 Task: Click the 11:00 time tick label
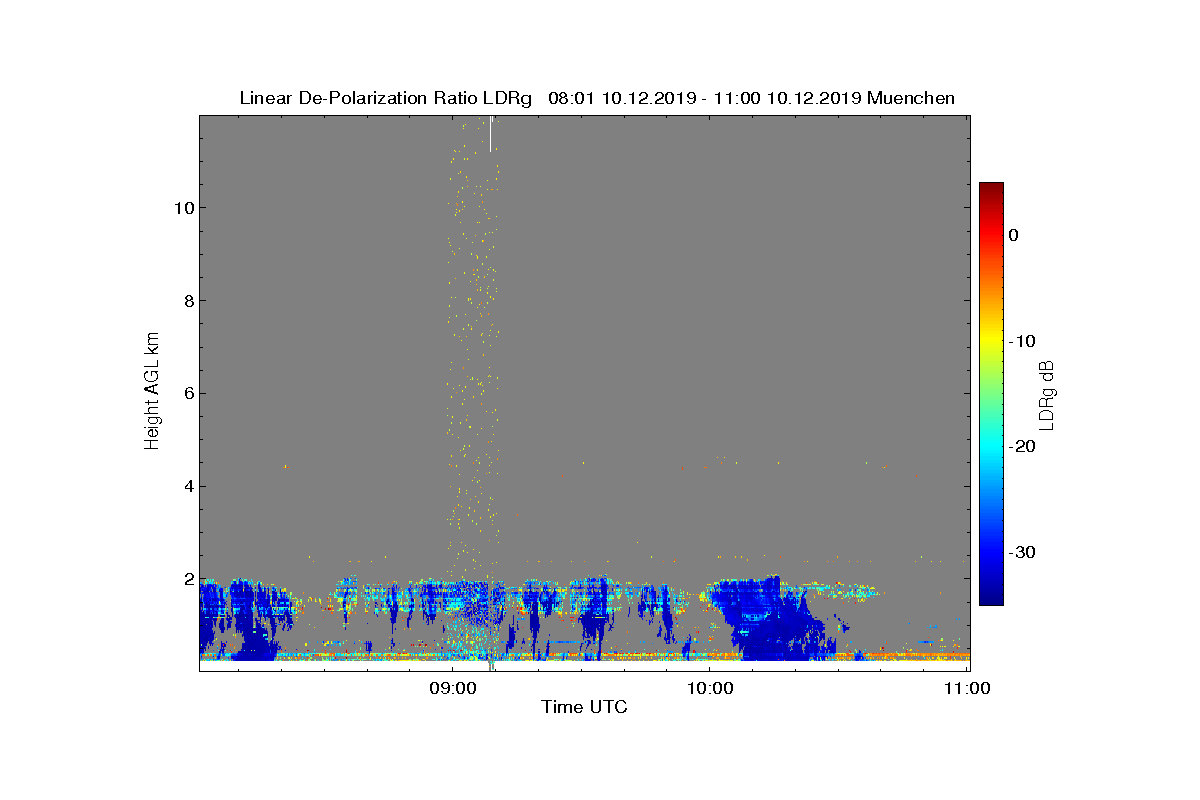pos(966,688)
